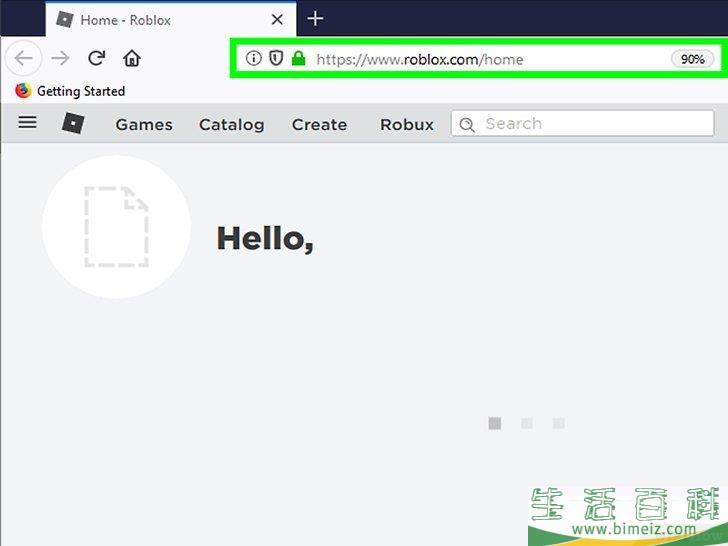Viewport: 728px width, 546px height.
Task: Click the Roblox logo icon
Action: pyautogui.click(x=73, y=124)
